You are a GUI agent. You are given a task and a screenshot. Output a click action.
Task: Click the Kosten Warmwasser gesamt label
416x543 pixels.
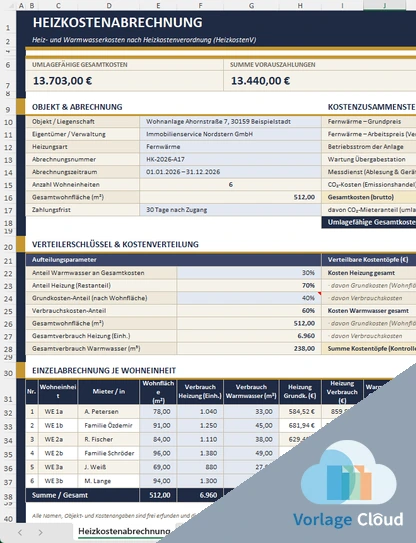pyautogui.click(x=368, y=311)
